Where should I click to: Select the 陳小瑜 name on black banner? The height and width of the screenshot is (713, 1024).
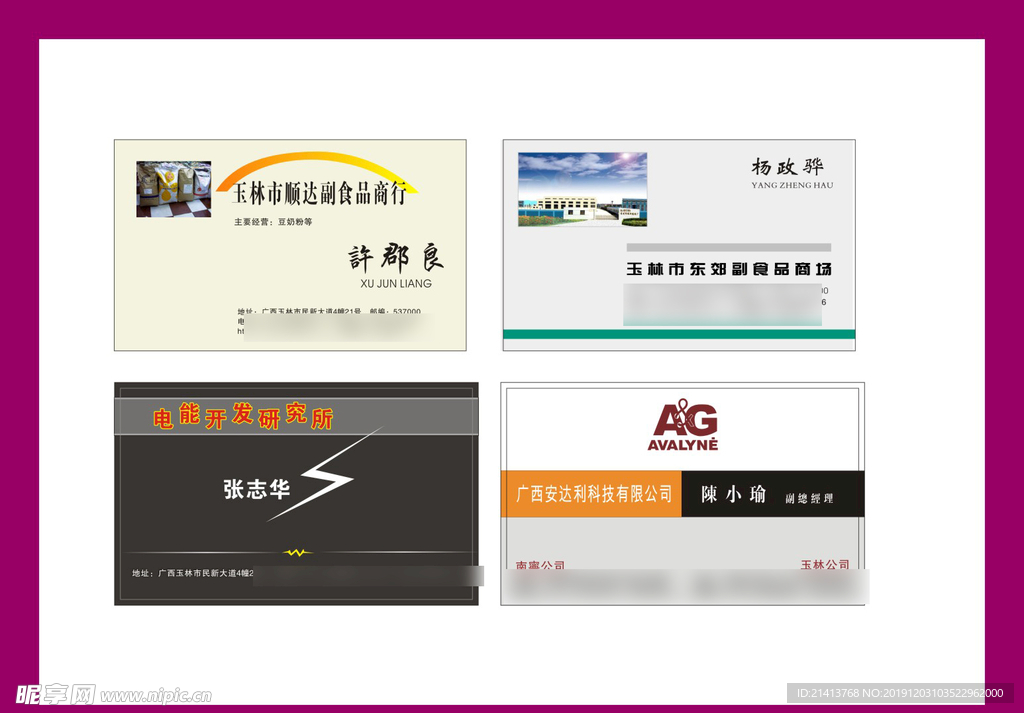point(733,494)
